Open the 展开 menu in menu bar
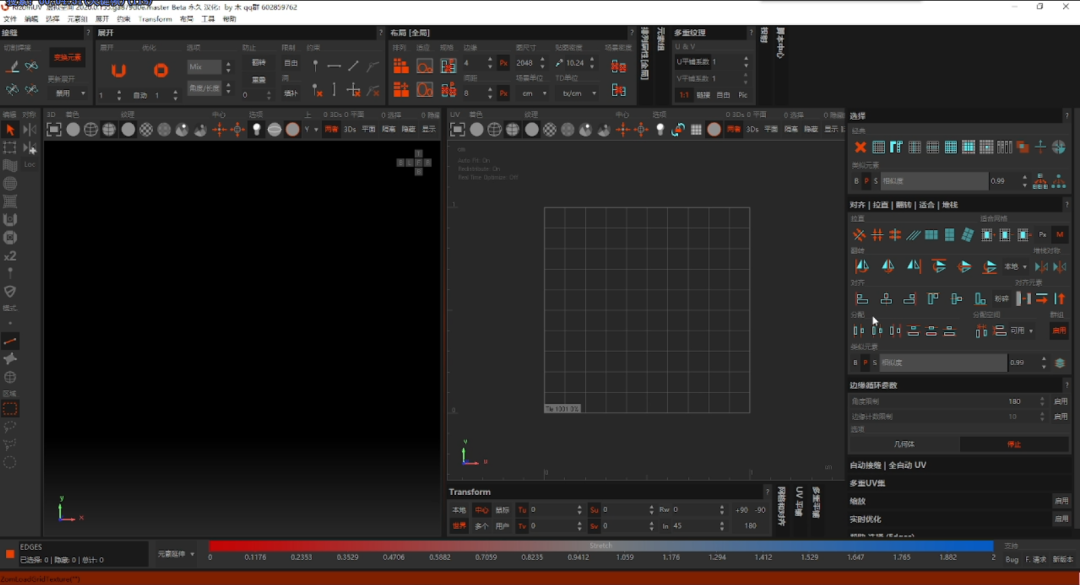1080x585 pixels. (x=102, y=19)
